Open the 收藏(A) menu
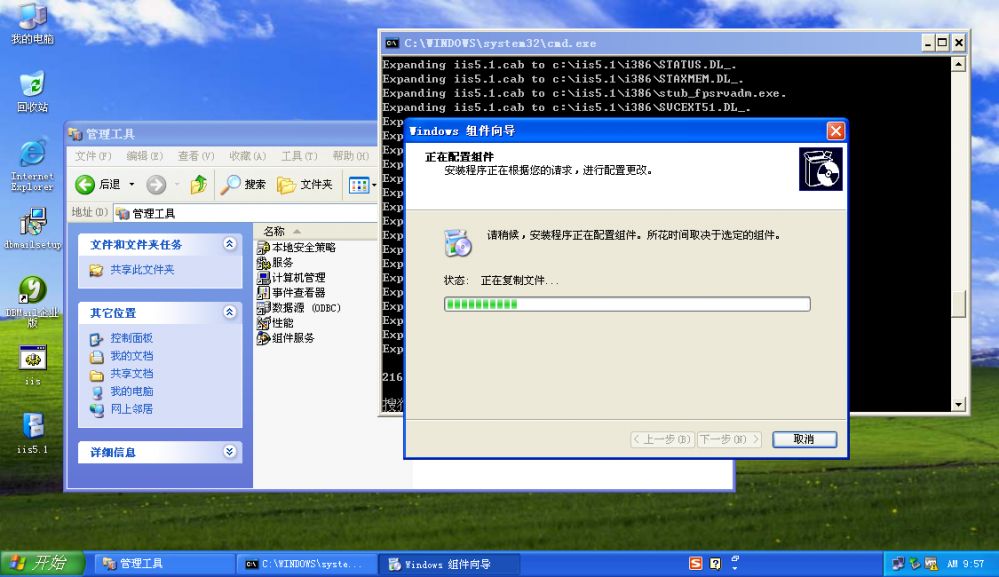This screenshot has width=999, height=577. click(x=248, y=156)
